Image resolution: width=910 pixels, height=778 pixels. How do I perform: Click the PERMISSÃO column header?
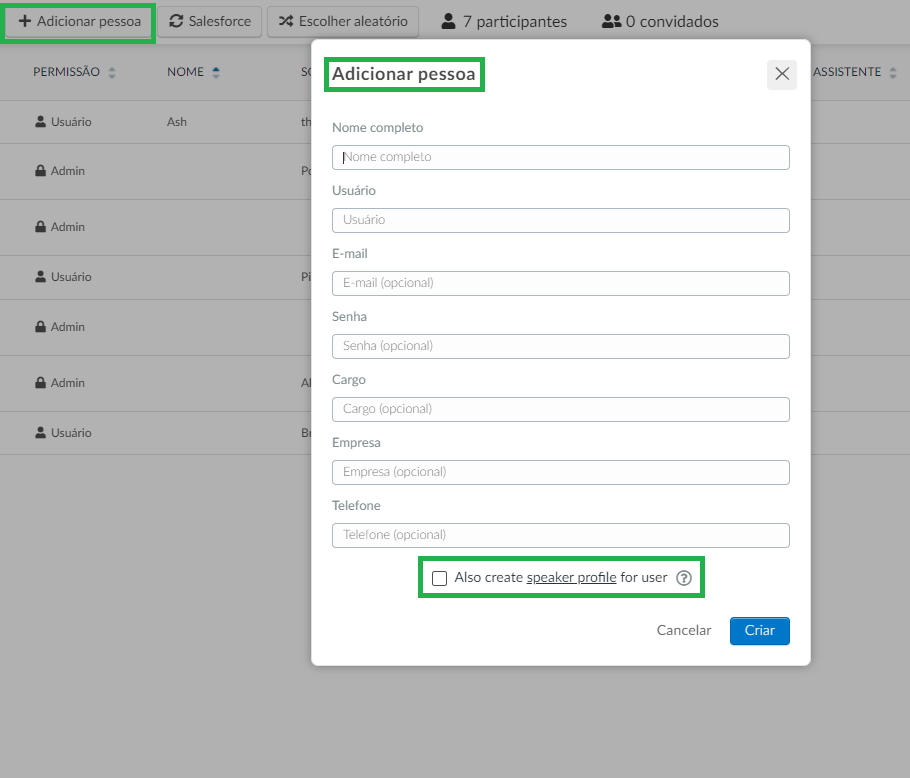[x=66, y=72]
